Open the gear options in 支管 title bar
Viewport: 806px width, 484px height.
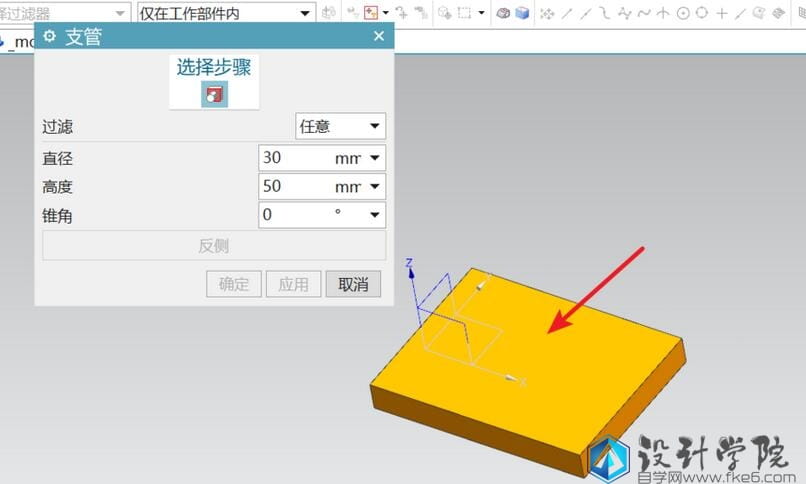49,36
